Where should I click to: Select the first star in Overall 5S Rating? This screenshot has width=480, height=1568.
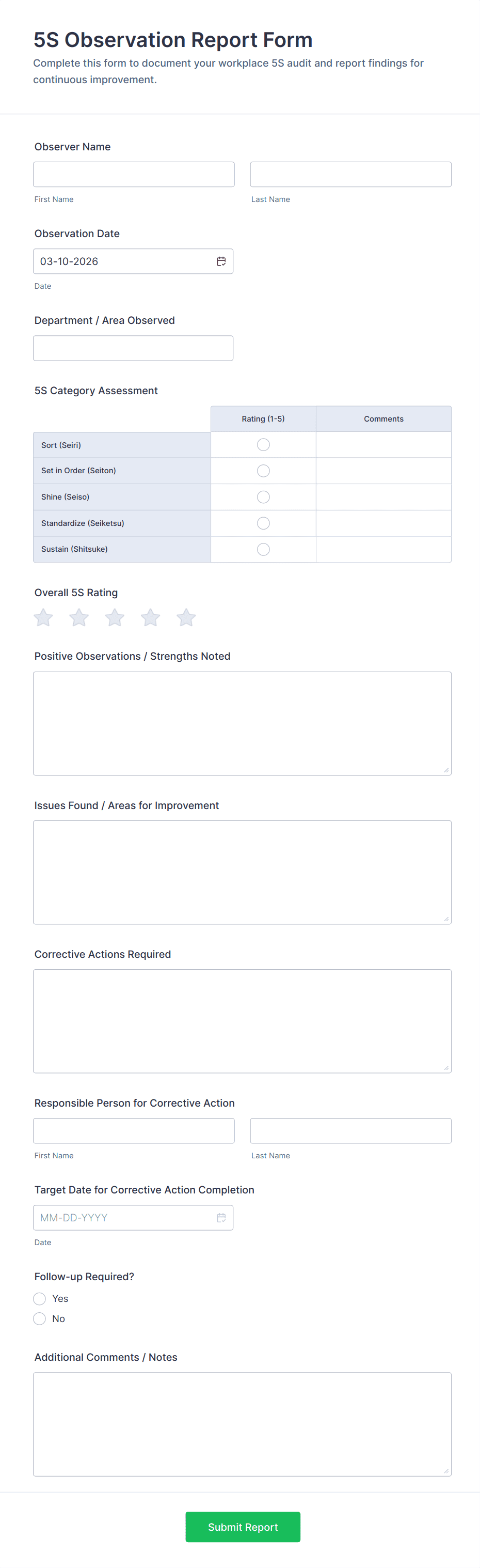43,618
